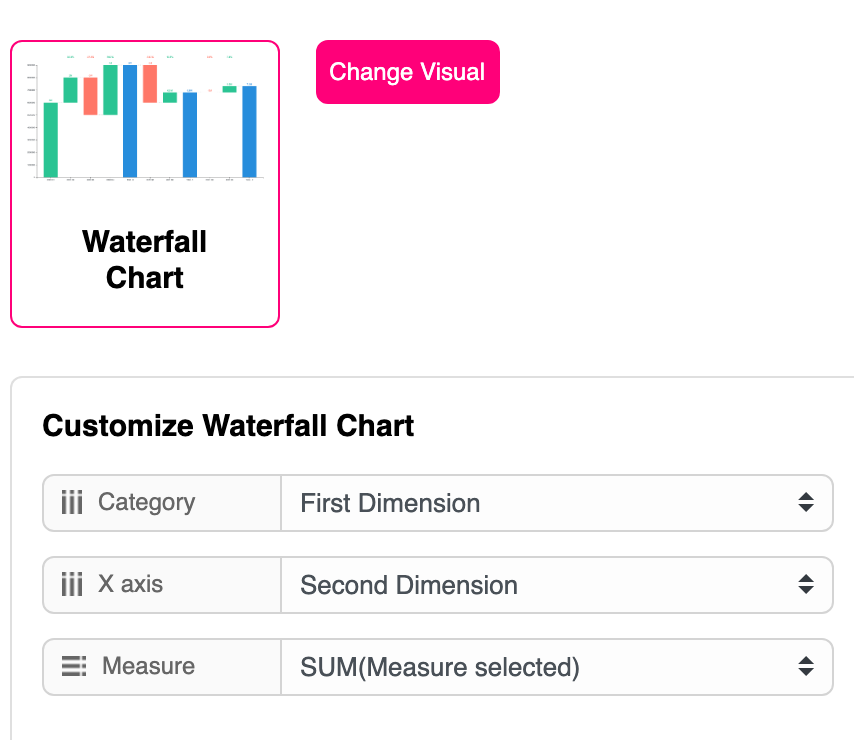Click the Measure lines icon
Viewport: 854px width, 740px height.
[x=74, y=667]
